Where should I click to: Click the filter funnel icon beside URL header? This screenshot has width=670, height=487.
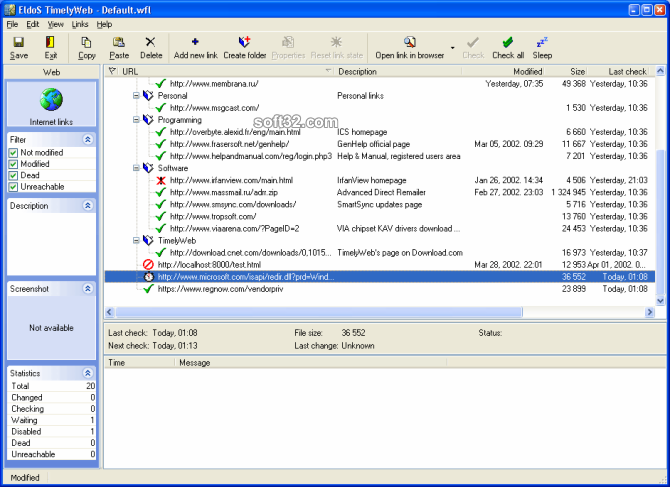coord(112,71)
